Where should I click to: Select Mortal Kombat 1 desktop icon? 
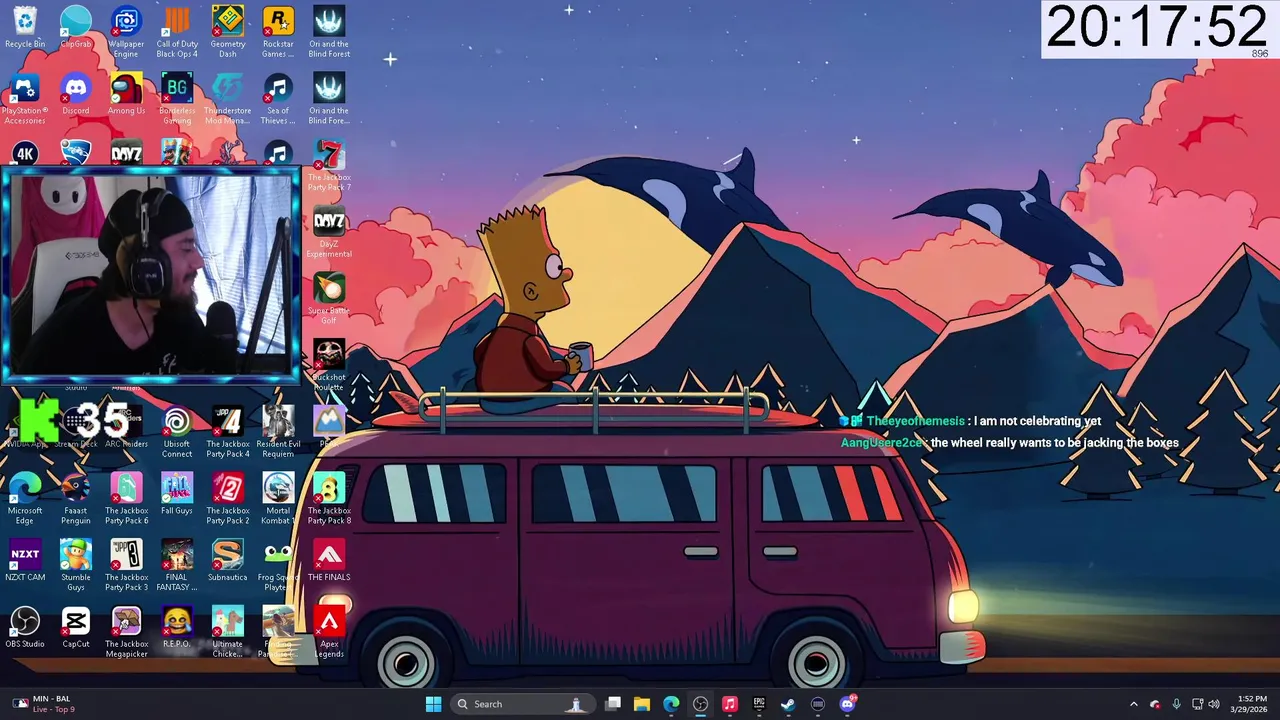click(278, 499)
